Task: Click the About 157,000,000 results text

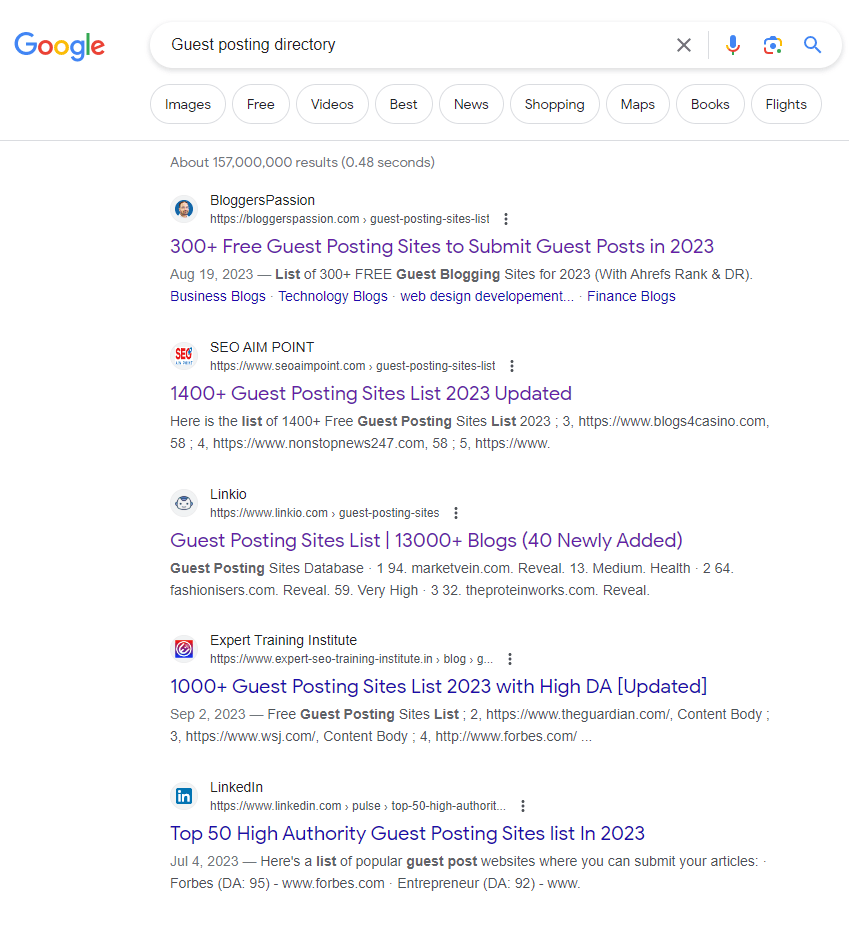Action: pos(302,162)
